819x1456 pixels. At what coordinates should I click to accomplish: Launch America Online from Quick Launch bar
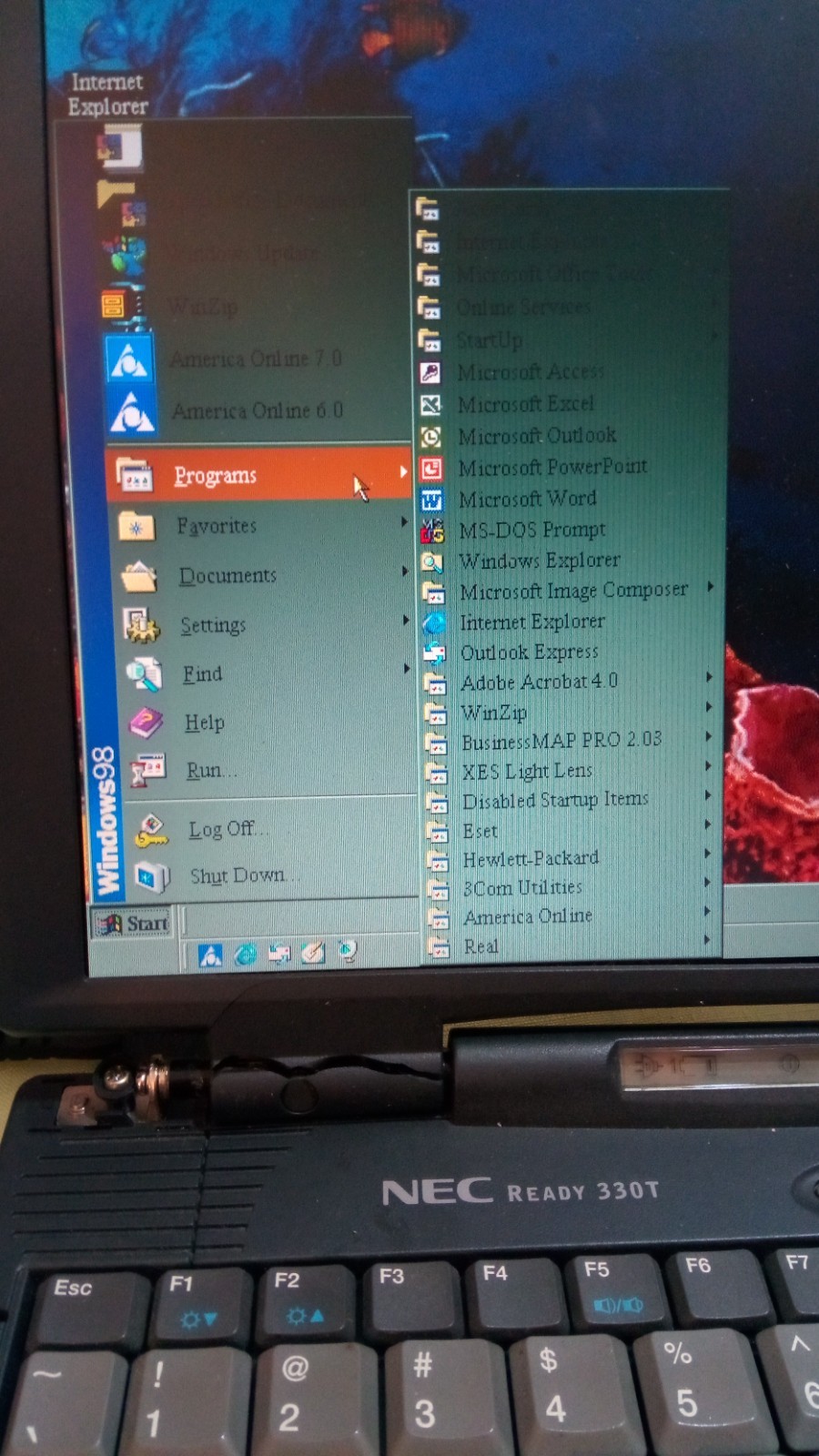coord(210,955)
